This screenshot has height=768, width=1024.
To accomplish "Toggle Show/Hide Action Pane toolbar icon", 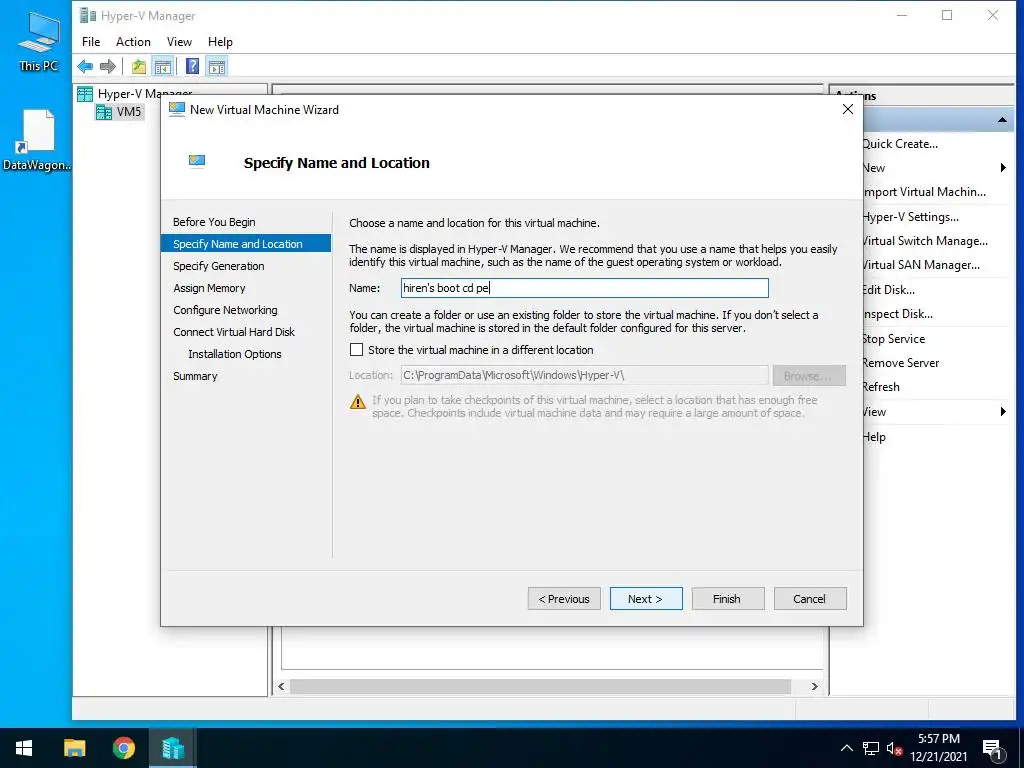I will point(217,66).
